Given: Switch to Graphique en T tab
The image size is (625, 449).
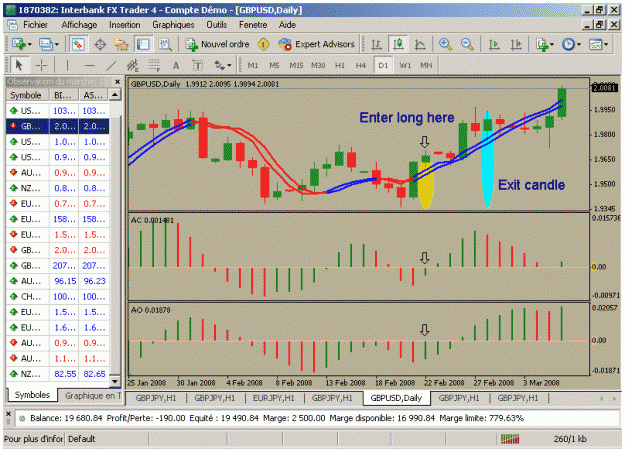Looking at the screenshot, I should click(x=92, y=396).
